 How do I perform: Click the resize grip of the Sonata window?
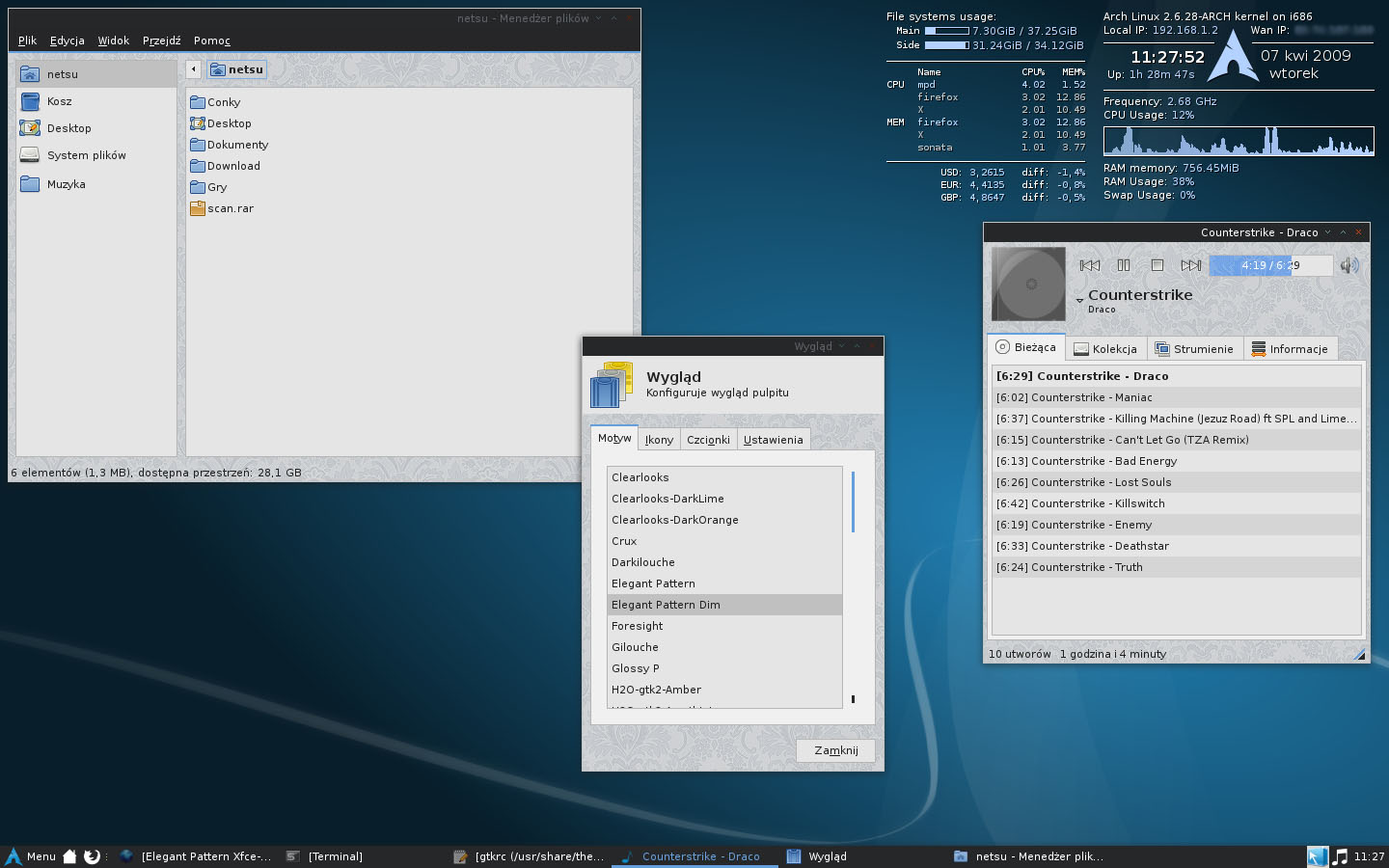point(1359,654)
